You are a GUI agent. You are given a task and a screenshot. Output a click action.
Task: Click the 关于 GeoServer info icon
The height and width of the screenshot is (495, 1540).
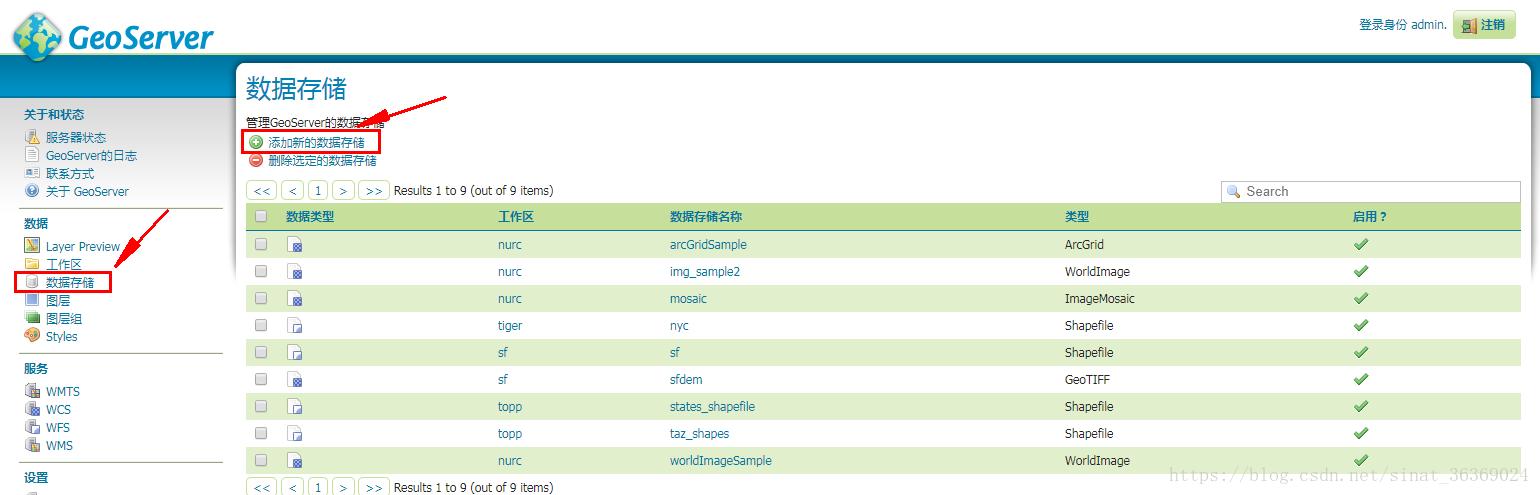(32, 191)
